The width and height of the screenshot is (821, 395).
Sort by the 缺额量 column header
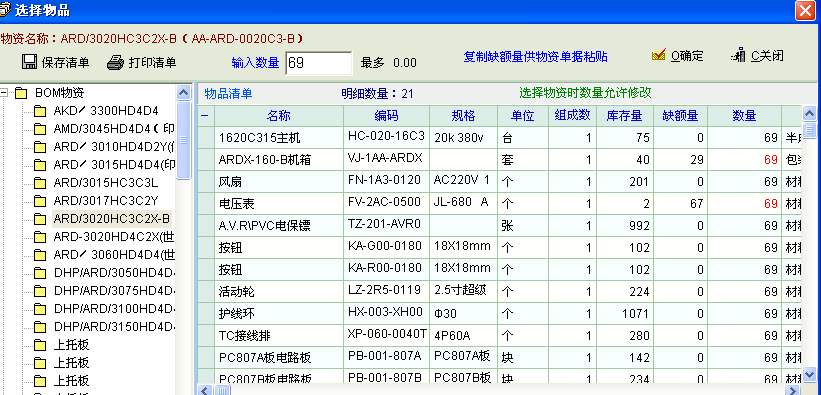(x=680, y=116)
